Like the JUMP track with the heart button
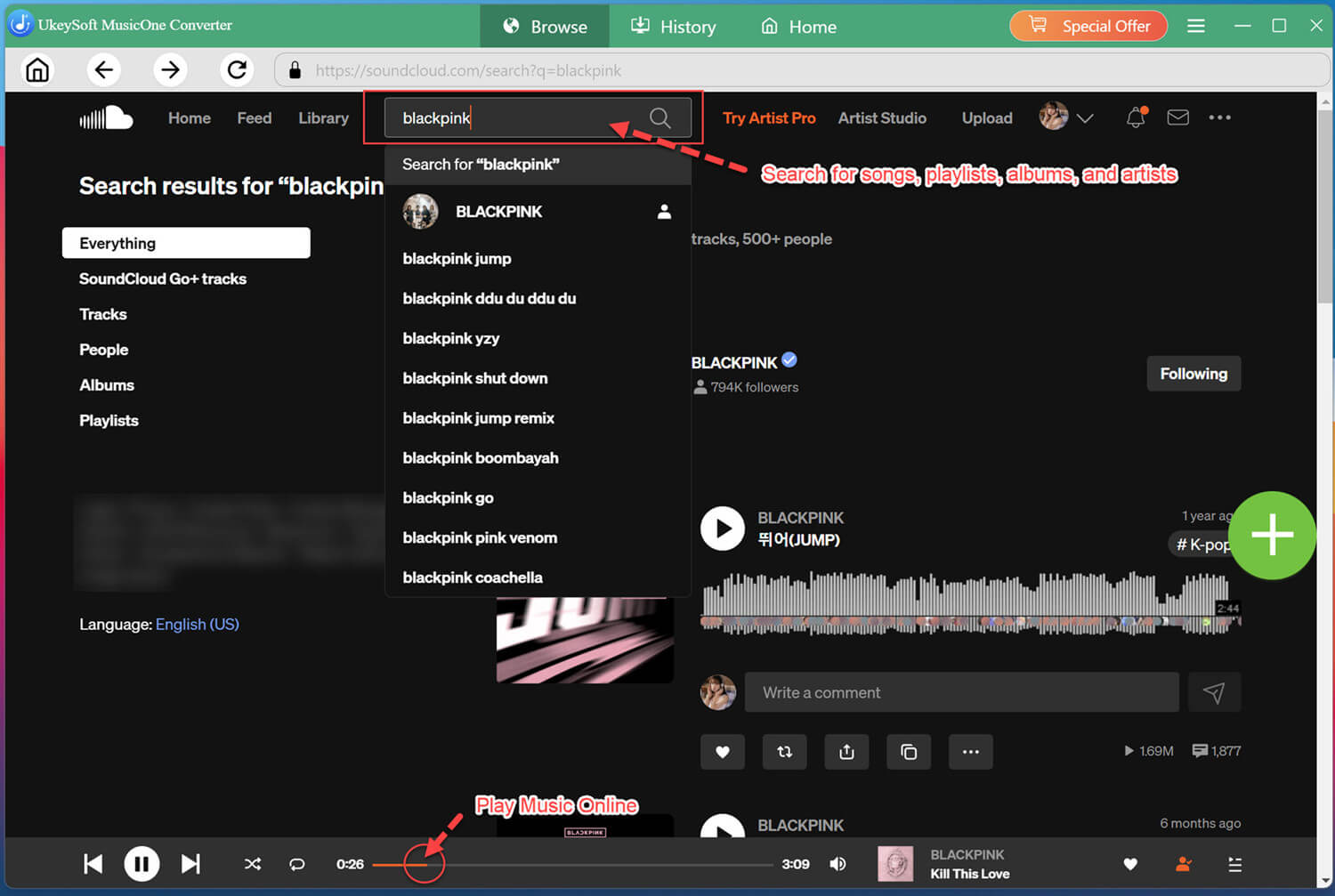Viewport: 1335px width, 896px height. pos(723,752)
